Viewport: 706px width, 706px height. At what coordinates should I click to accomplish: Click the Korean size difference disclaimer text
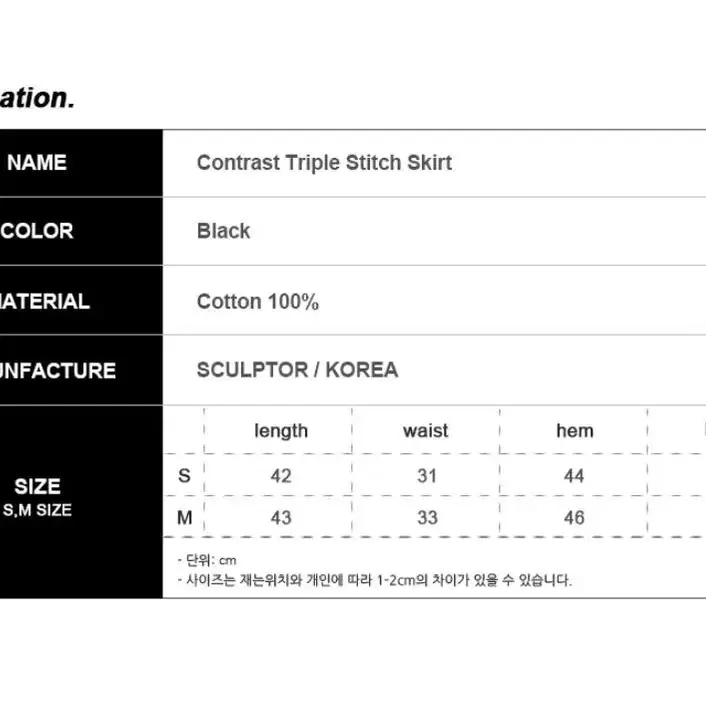coord(375,580)
